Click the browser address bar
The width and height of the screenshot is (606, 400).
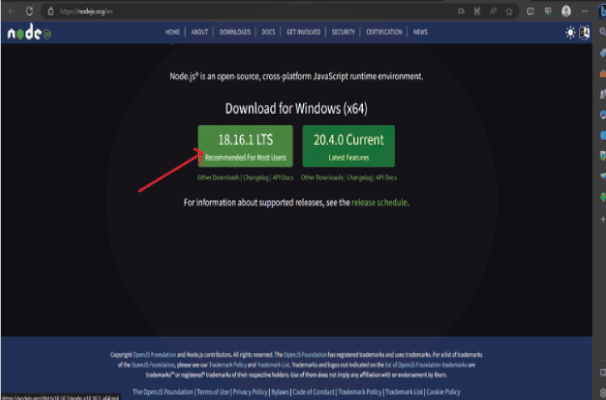point(200,10)
